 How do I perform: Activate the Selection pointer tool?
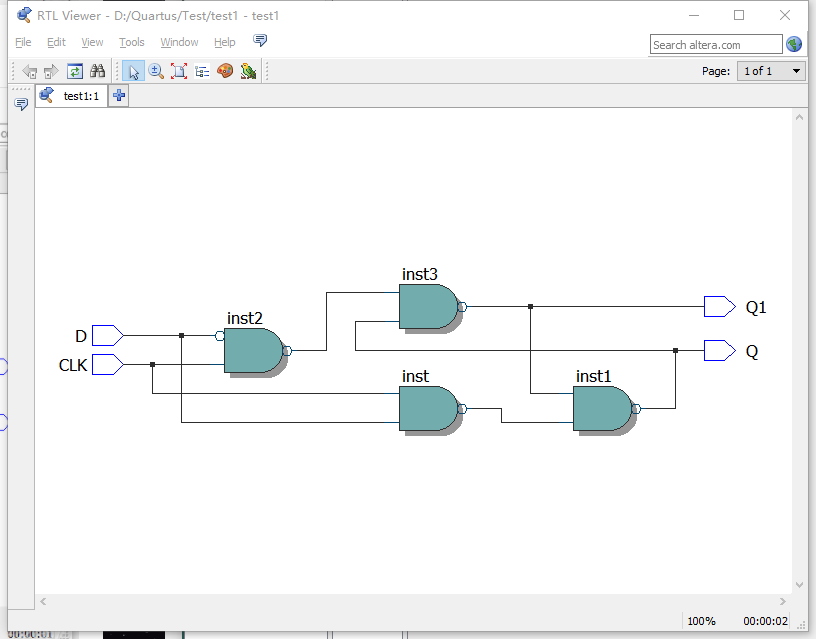pyautogui.click(x=133, y=71)
